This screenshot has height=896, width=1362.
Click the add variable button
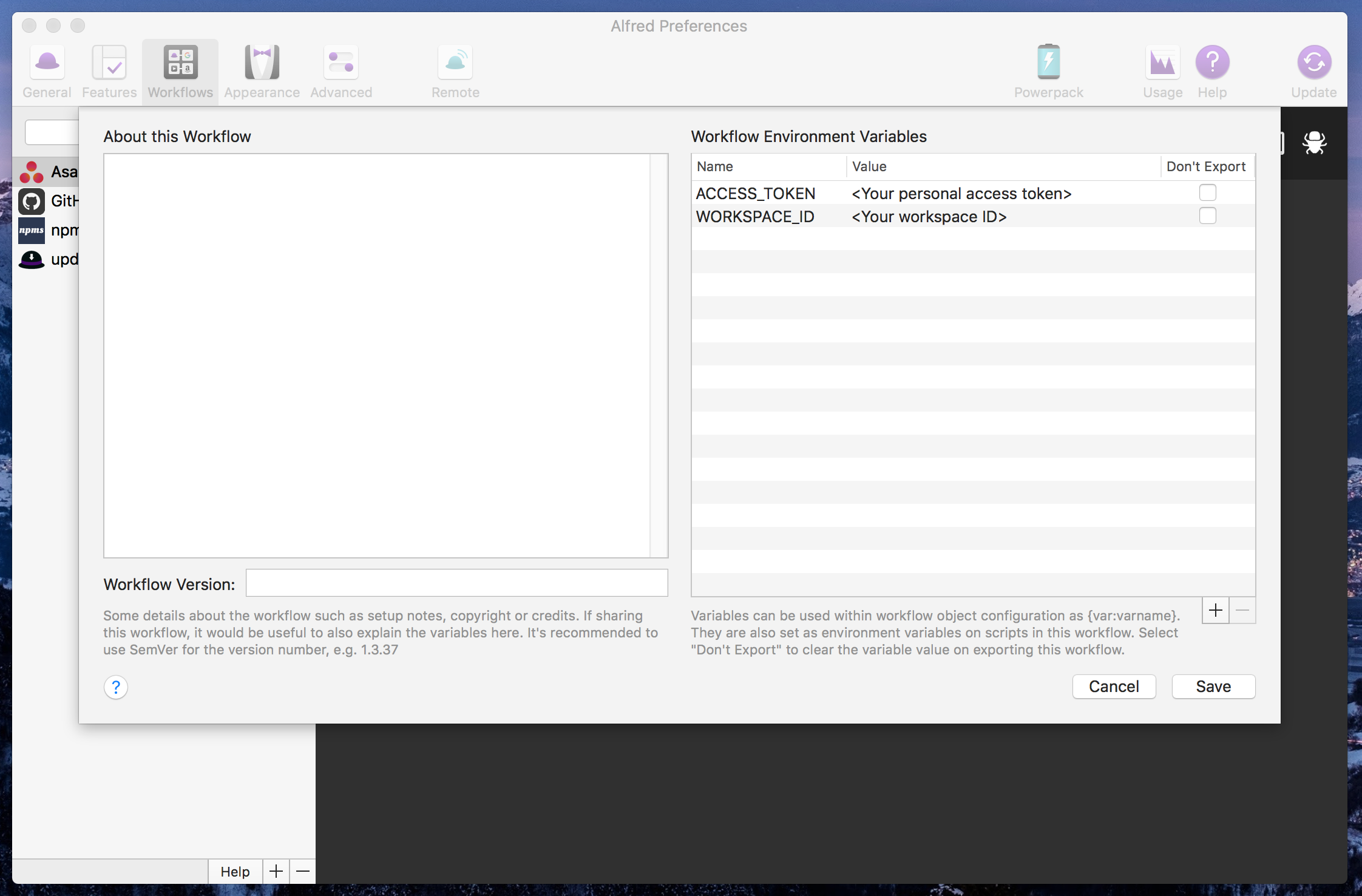coord(1215,608)
